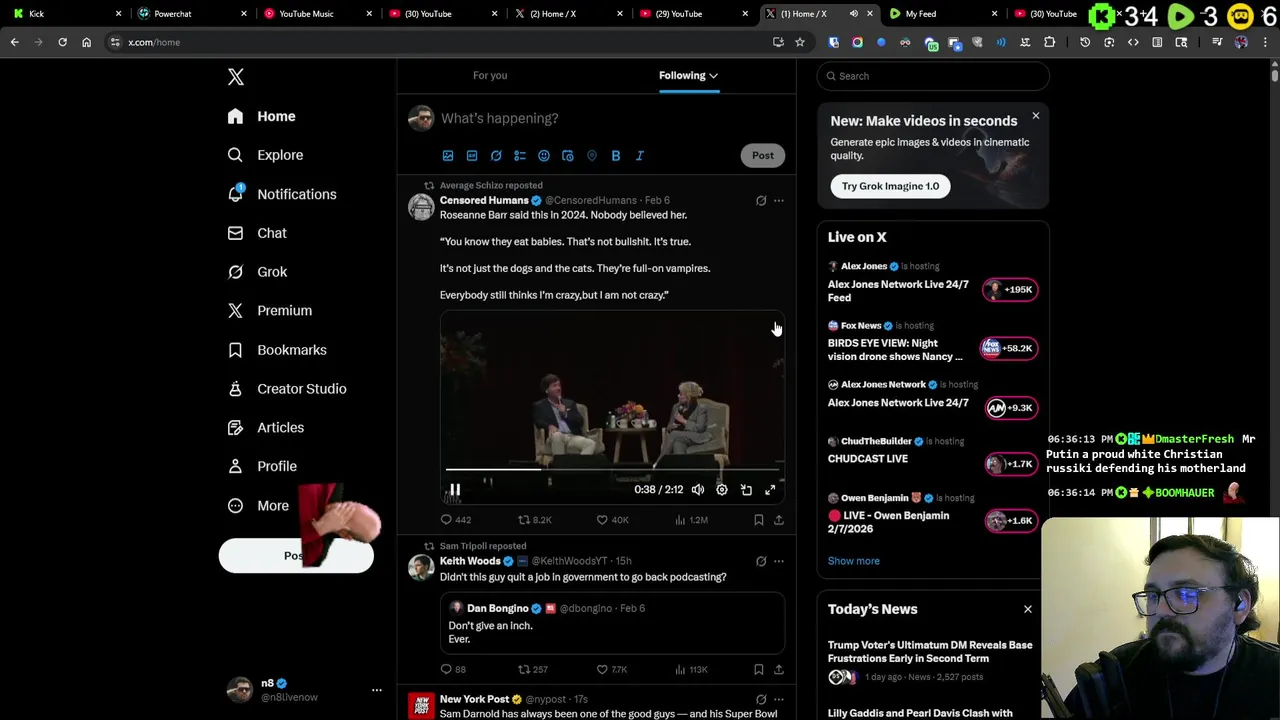Screen dimensions: 1280x720
Task: Repost the Keith Woods post
Action: click(532, 669)
